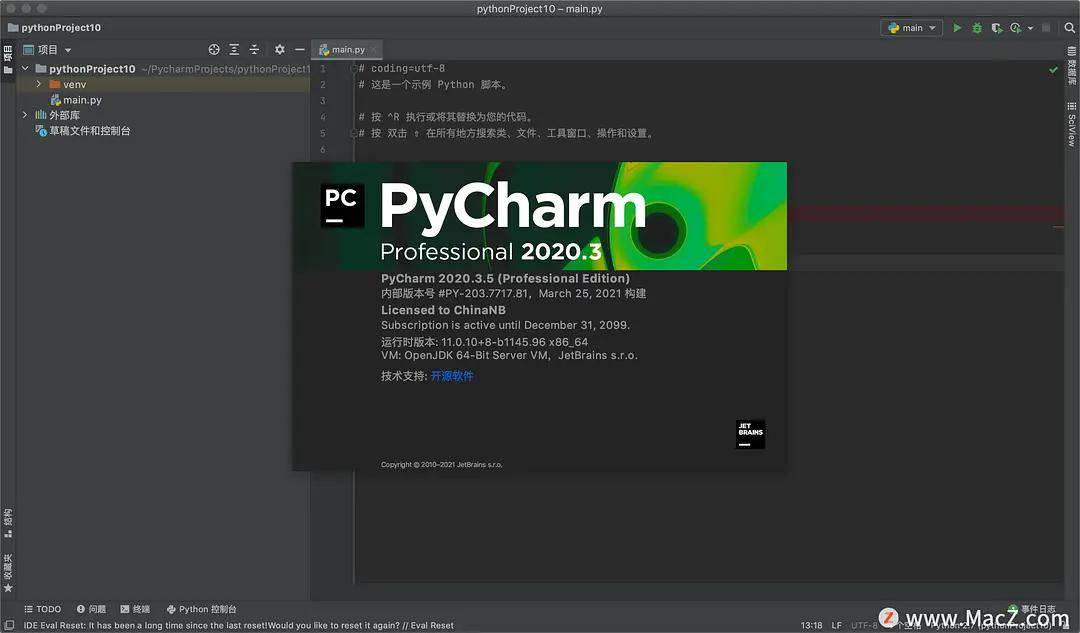
Task: Open Search Everywhere magnifier icon
Action: click(1067, 28)
